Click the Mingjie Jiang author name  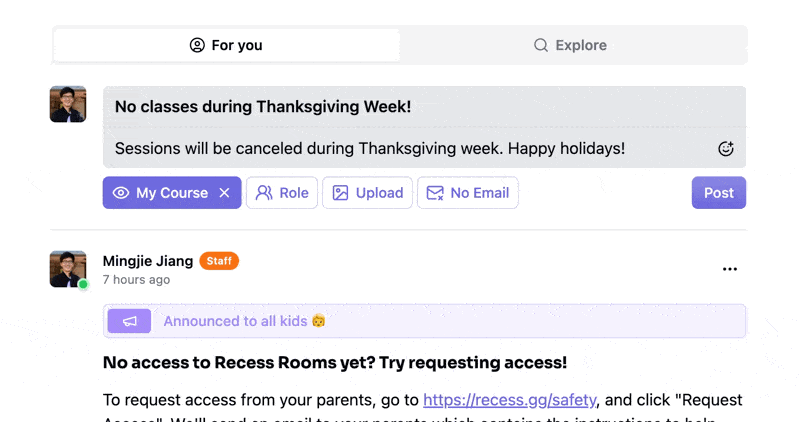(x=148, y=261)
